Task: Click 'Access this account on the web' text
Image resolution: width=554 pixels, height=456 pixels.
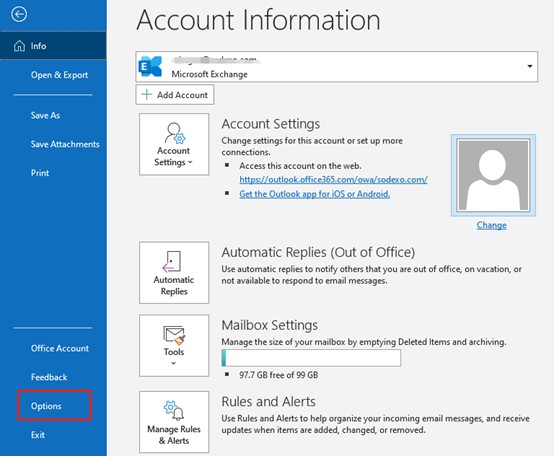Action: tap(300, 166)
